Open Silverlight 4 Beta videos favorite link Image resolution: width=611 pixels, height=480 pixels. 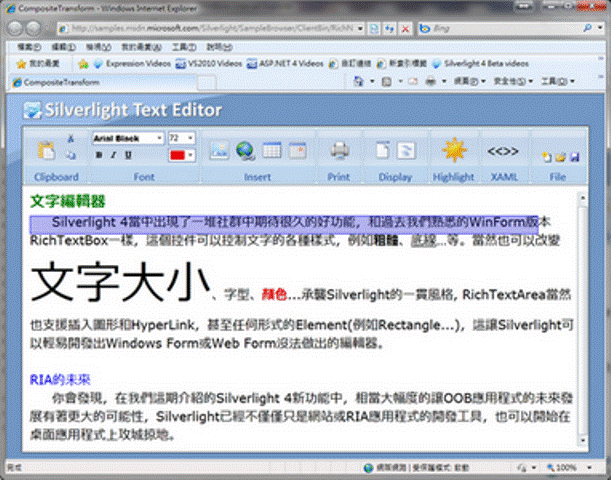point(480,64)
